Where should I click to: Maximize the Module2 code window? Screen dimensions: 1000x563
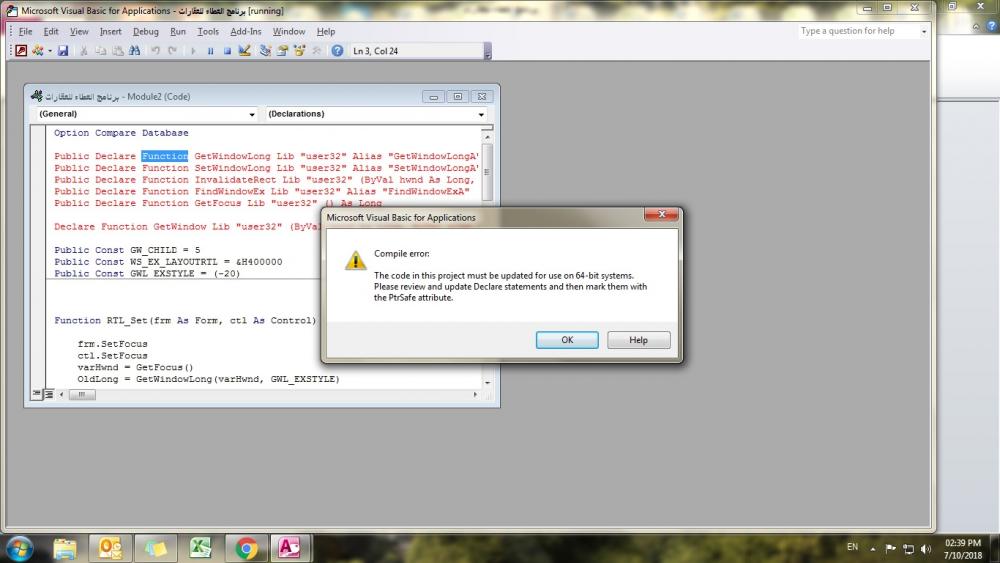tap(457, 96)
